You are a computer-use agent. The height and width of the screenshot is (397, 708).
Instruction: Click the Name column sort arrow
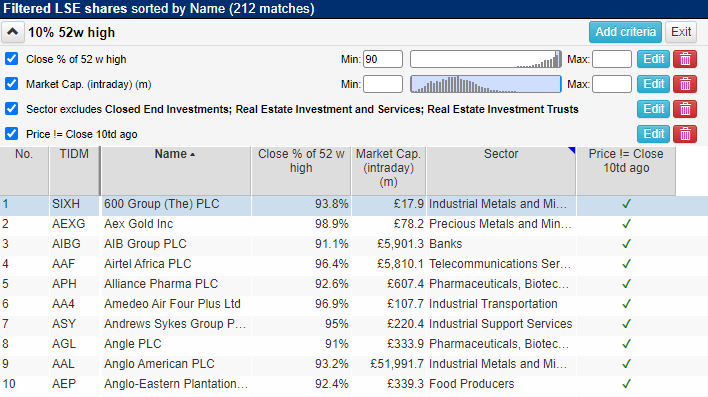193,154
